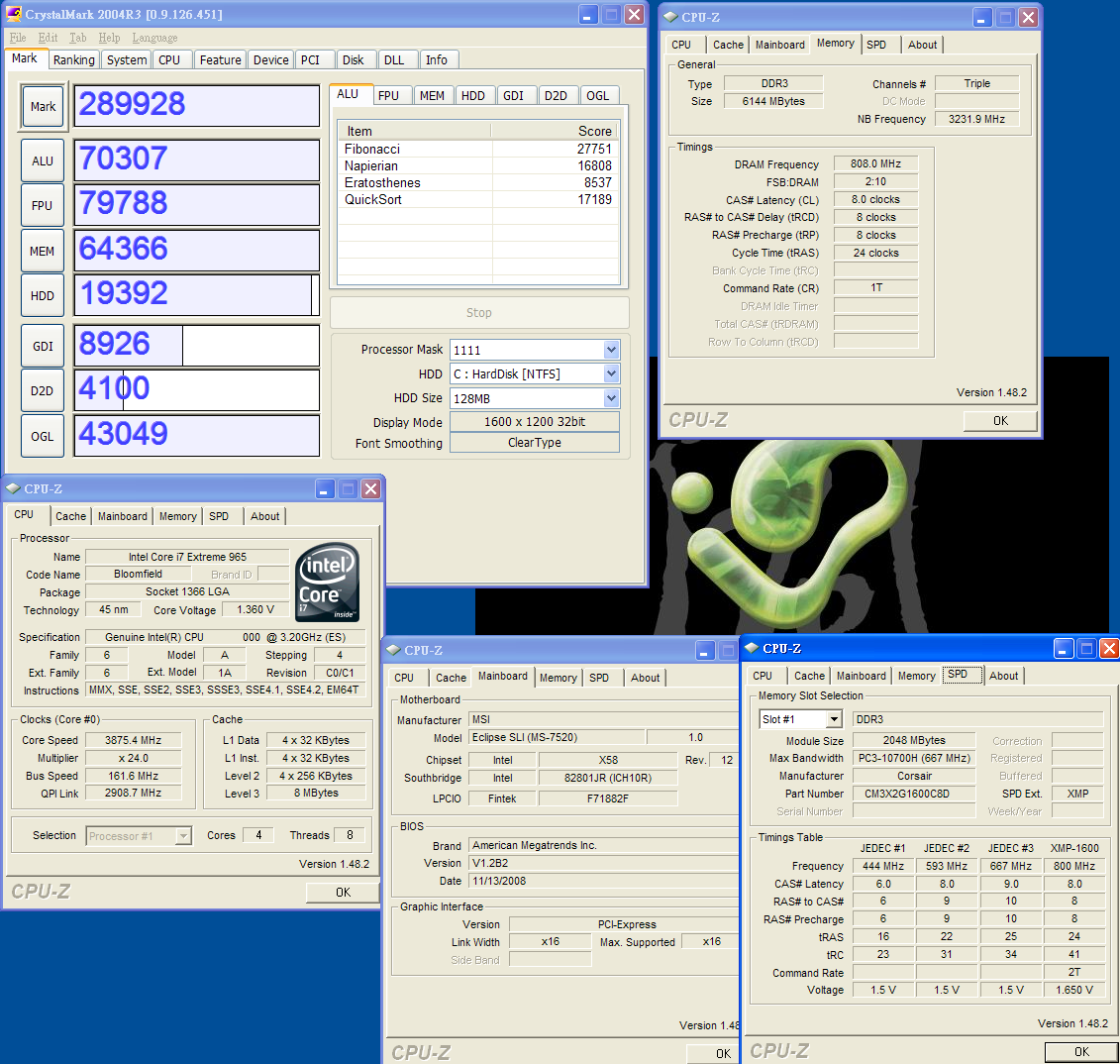
Task: Expand the HDD drive dropdown showing C: HardDisk
Action: tap(611, 373)
